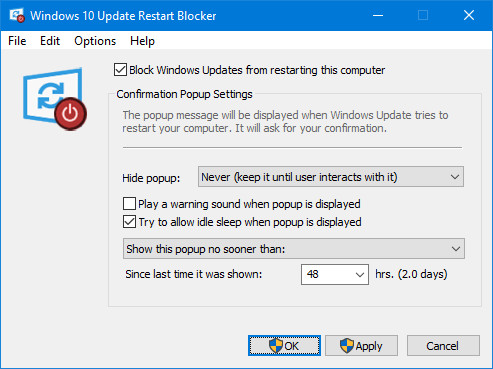
Task: Open the Edit menu
Action: 50,41
